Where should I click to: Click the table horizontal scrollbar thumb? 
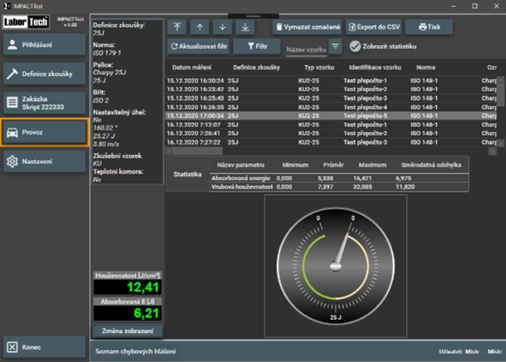tap(197, 151)
